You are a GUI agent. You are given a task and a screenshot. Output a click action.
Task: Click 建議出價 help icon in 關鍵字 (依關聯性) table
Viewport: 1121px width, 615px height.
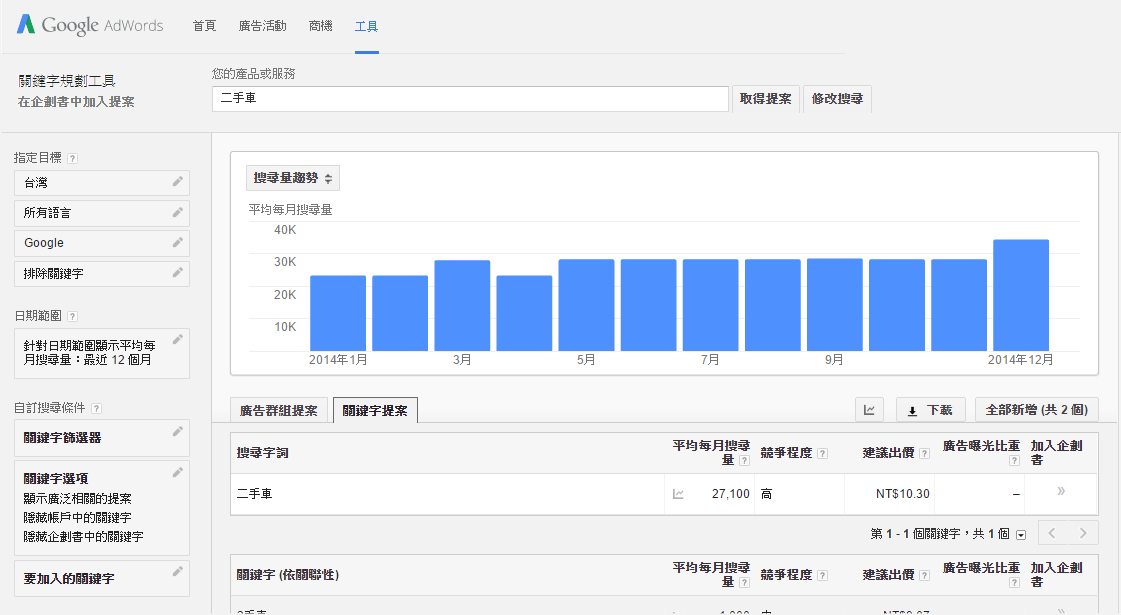[924, 575]
